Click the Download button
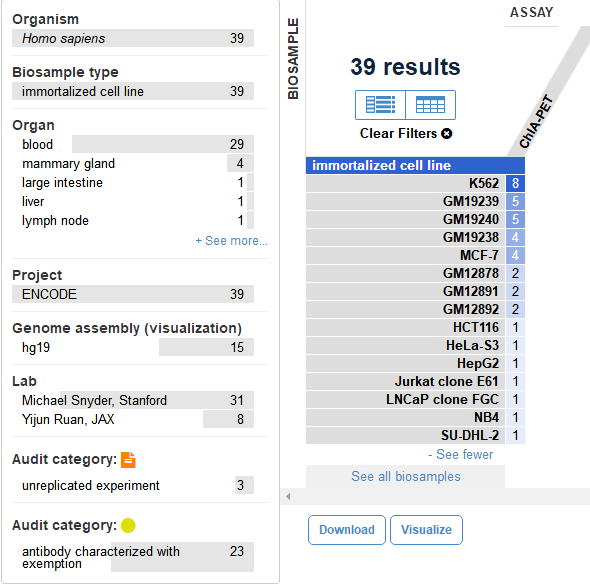Image resolution: width=590 pixels, height=588 pixels. click(x=347, y=530)
